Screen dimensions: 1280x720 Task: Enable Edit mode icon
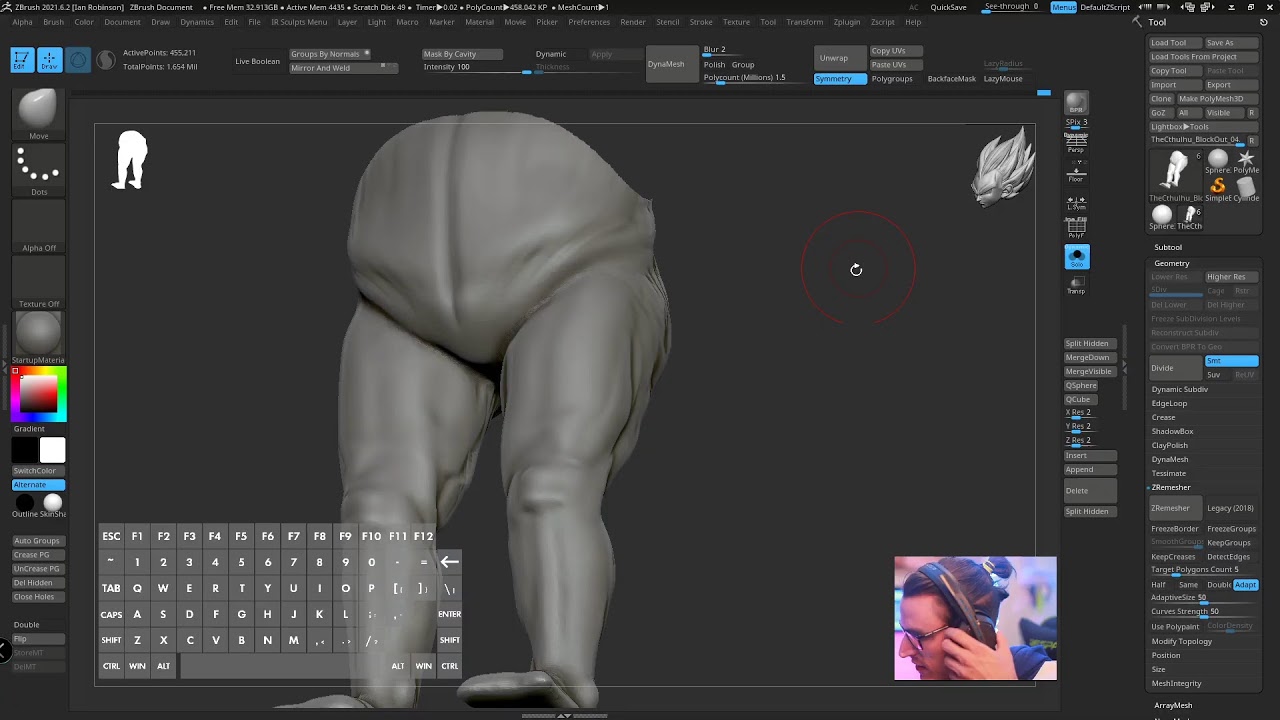[21, 60]
